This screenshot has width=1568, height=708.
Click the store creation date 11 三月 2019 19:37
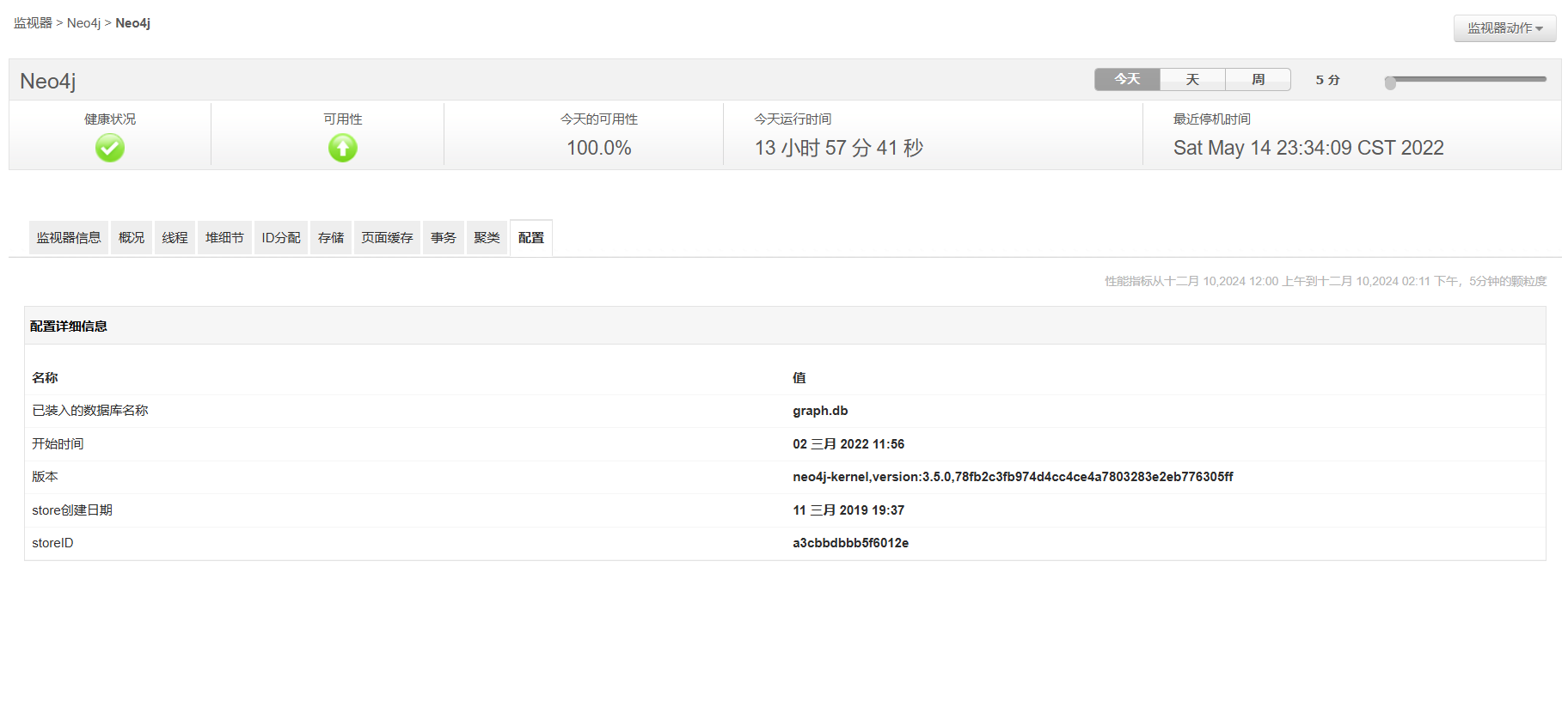(x=848, y=510)
